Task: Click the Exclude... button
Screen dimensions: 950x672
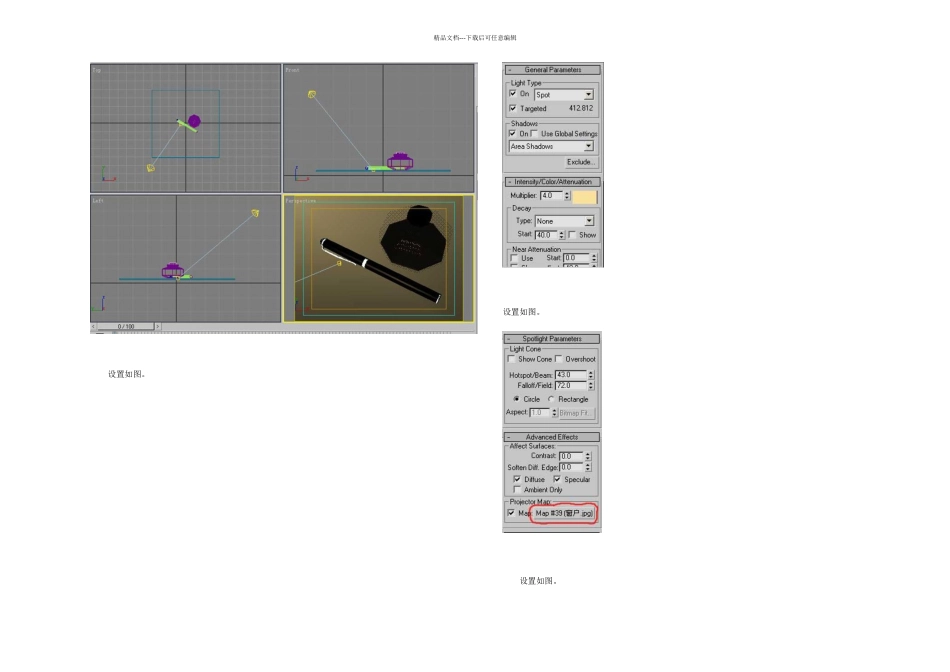Action: pyautogui.click(x=580, y=162)
